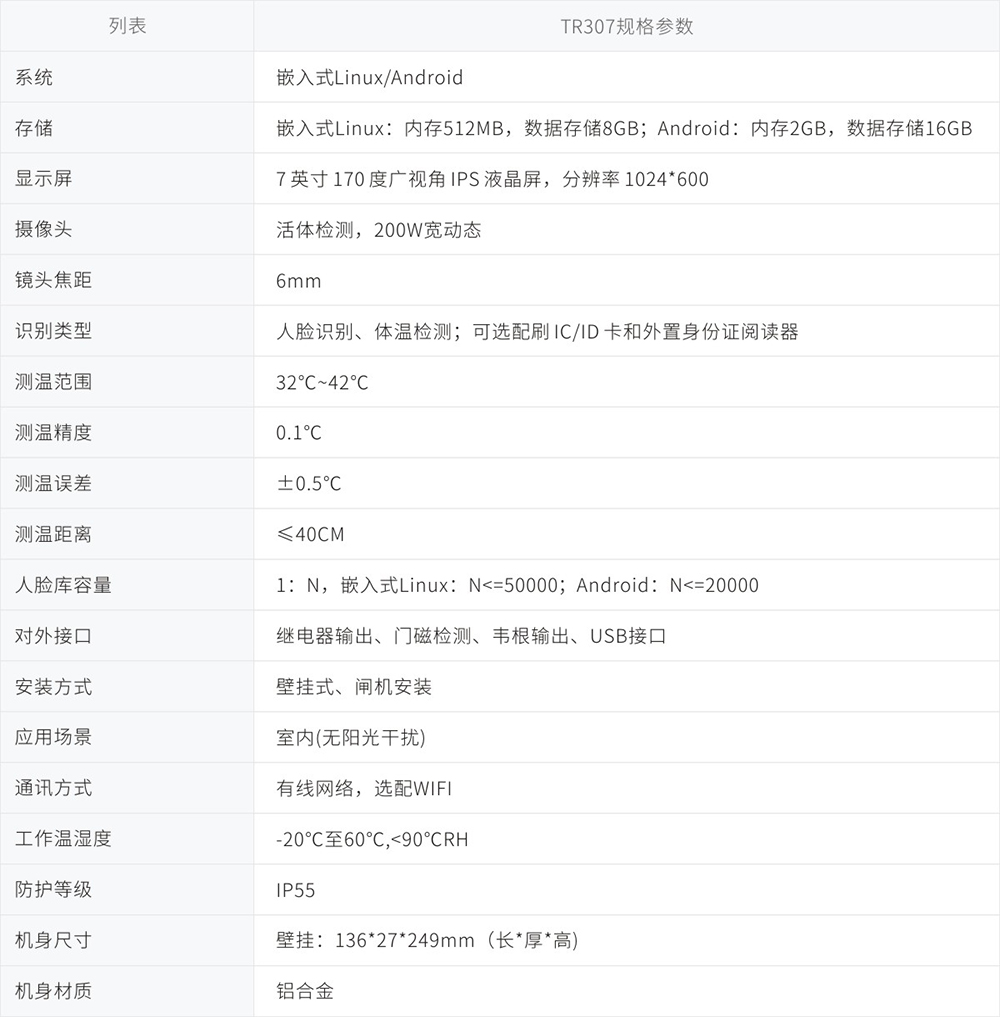This screenshot has height=1017, width=1000.
Task: Click the 列表 column header
Action: pyautogui.click(x=127, y=26)
